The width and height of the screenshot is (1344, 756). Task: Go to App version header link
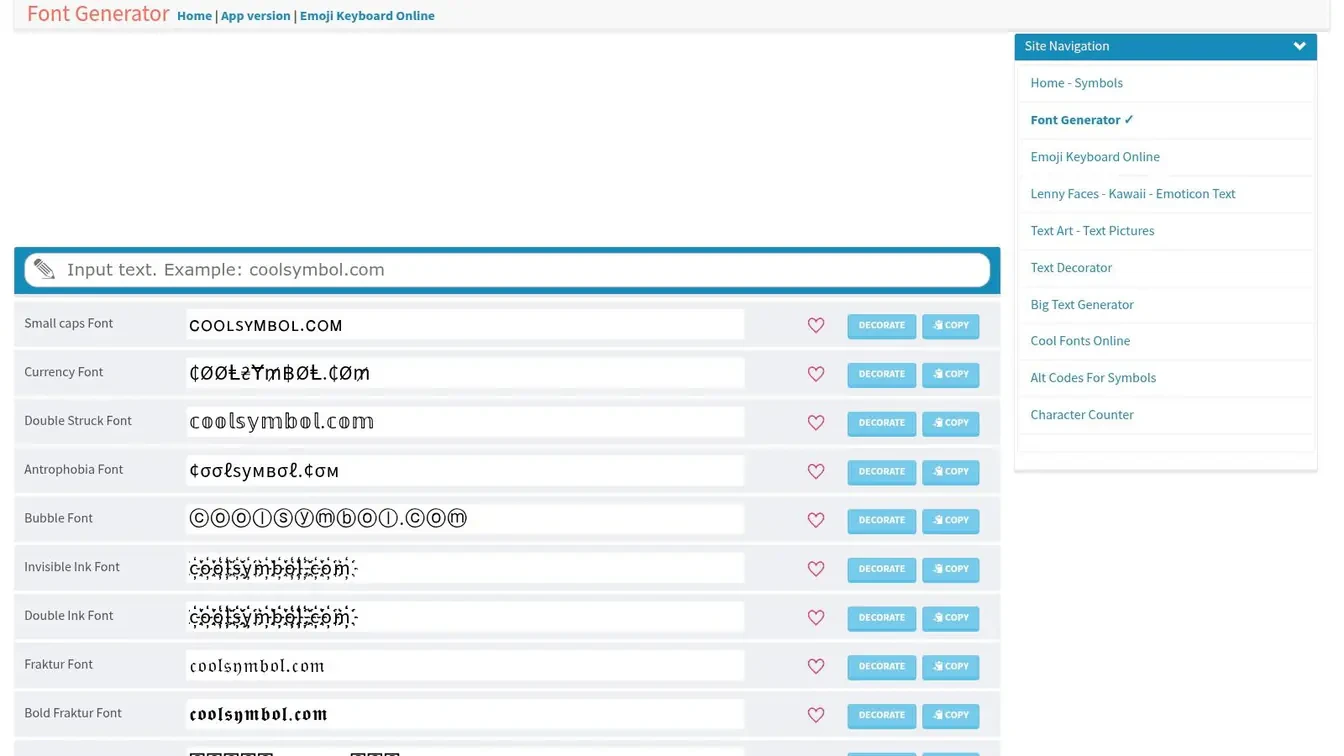pos(255,15)
